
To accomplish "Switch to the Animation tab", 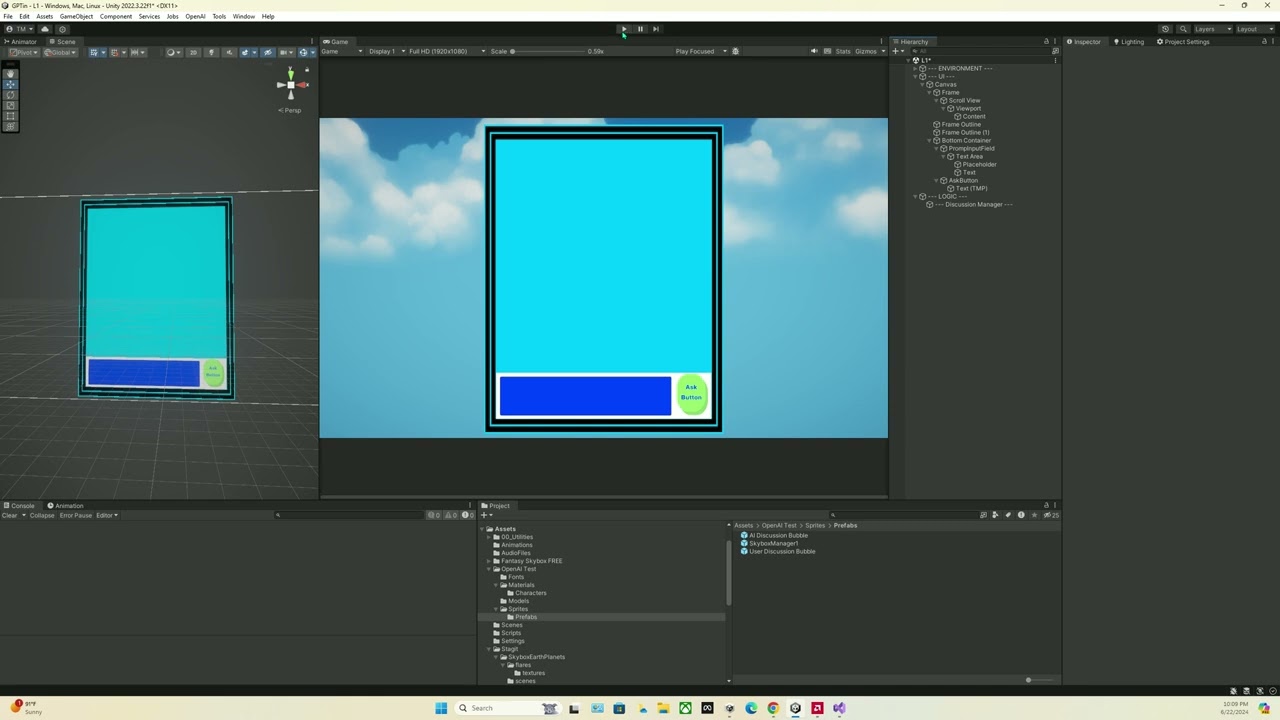I will pyautogui.click(x=66, y=506).
